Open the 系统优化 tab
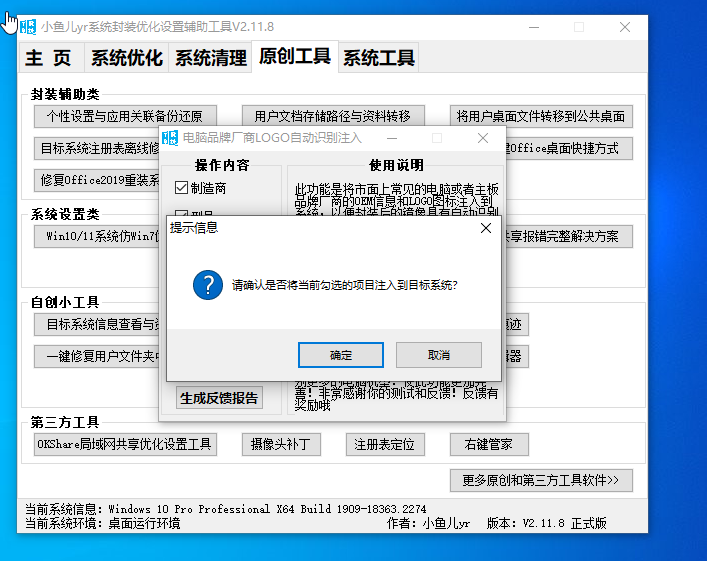Viewport: 707px width, 561px height. [x=126, y=58]
